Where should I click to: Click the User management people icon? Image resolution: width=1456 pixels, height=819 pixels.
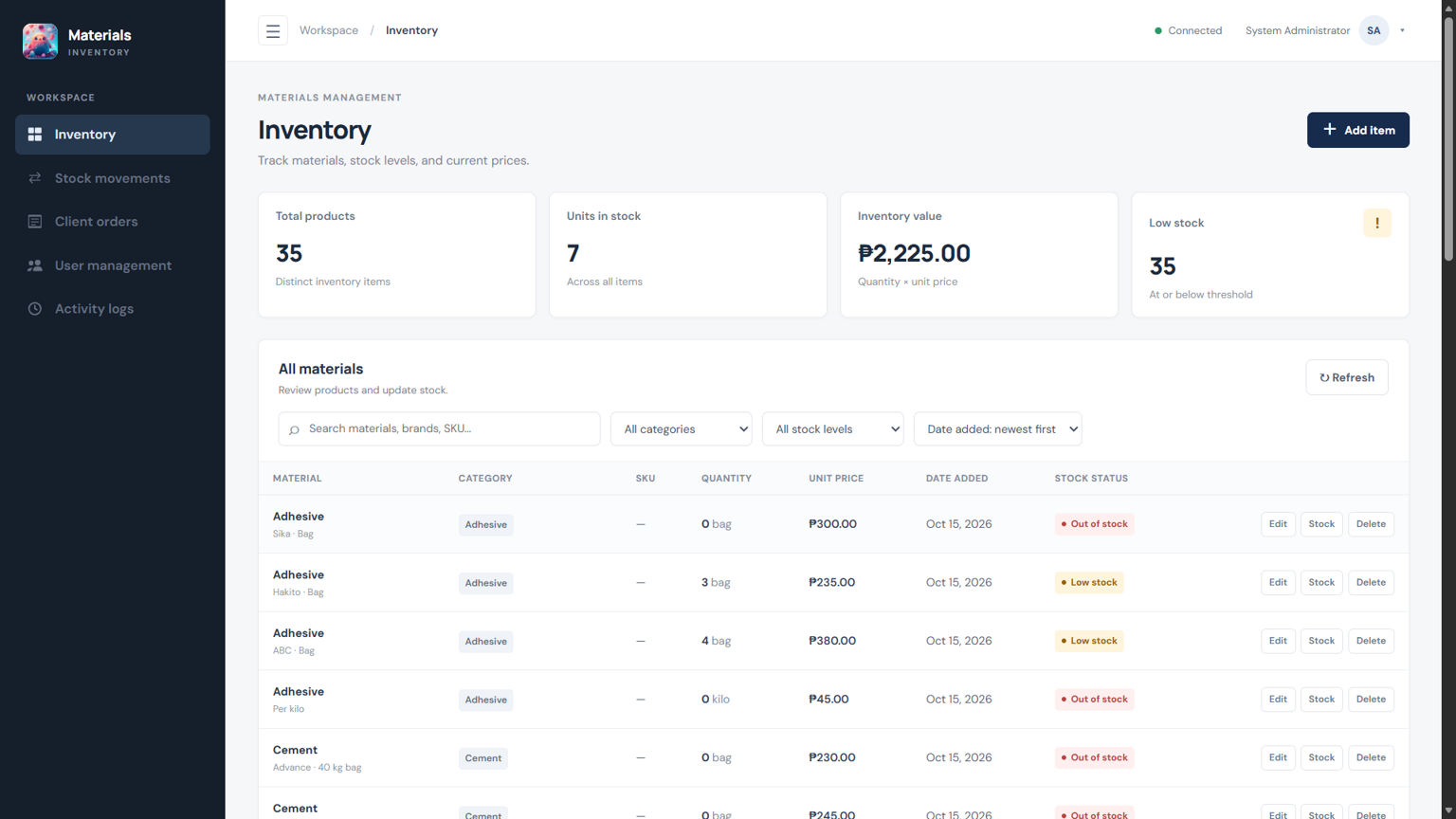coord(35,265)
